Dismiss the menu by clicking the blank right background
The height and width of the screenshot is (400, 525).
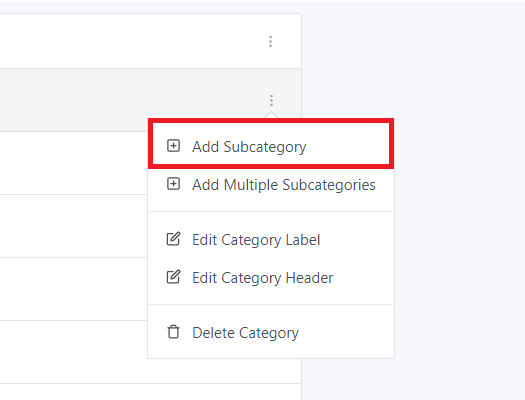(459, 201)
